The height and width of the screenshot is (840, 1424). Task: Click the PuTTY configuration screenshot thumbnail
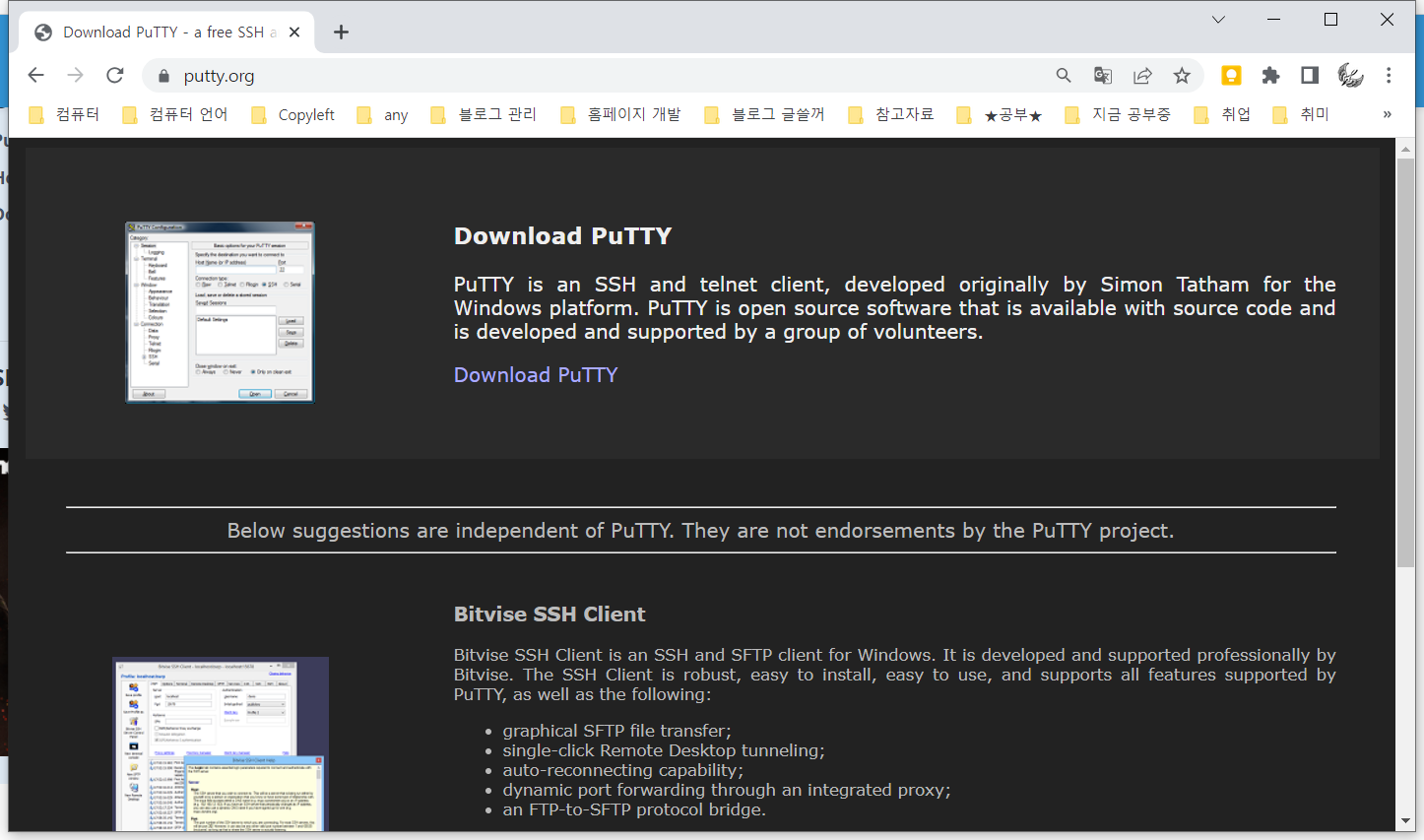click(x=220, y=312)
